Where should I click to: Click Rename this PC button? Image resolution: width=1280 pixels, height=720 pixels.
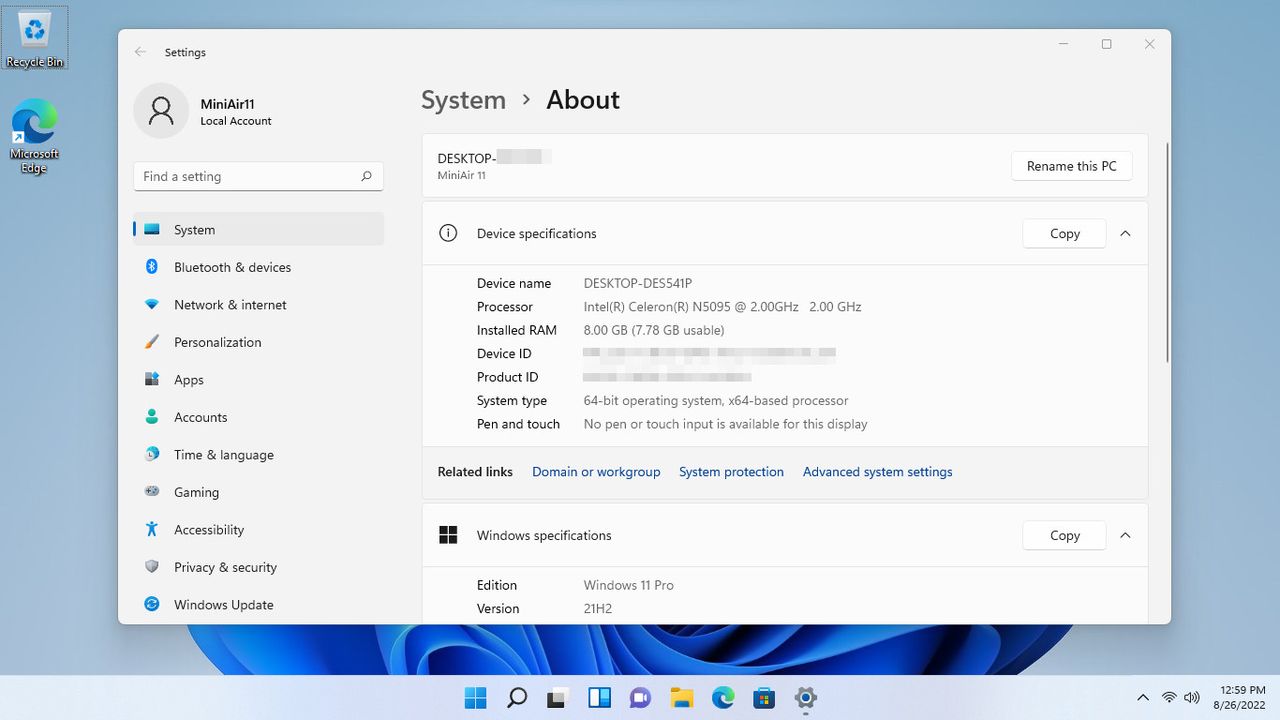pos(1072,166)
